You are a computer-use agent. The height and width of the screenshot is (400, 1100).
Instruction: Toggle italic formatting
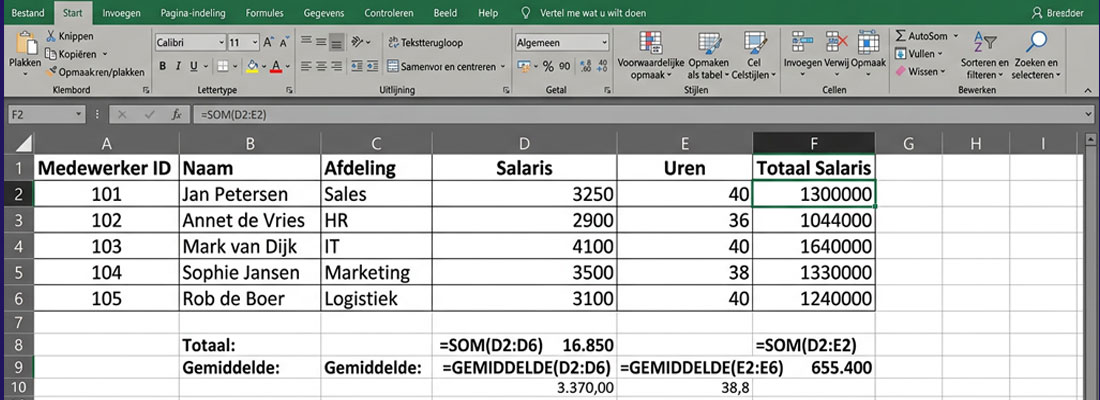tap(179, 67)
